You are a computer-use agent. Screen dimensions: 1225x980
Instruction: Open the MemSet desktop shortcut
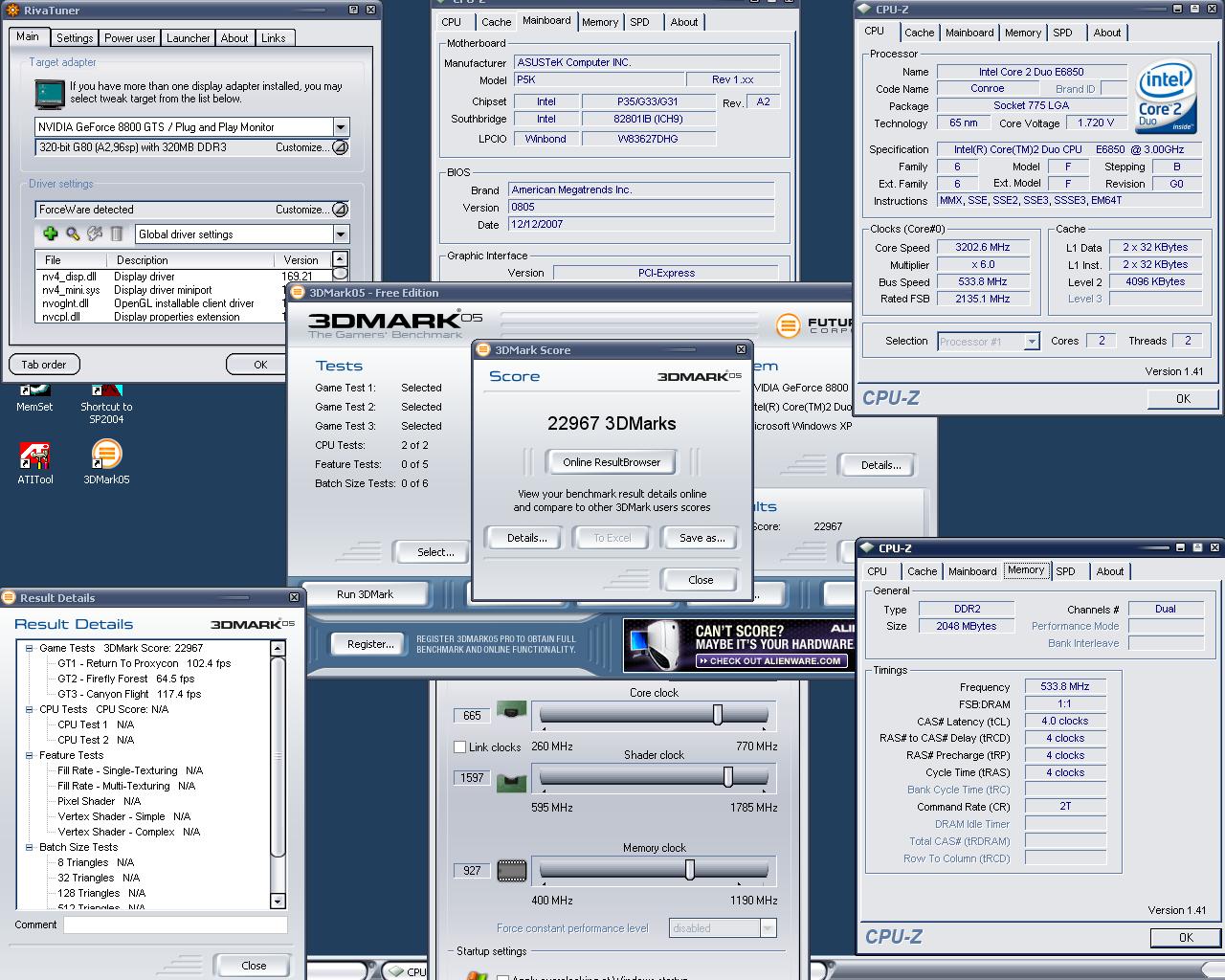tap(34, 396)
